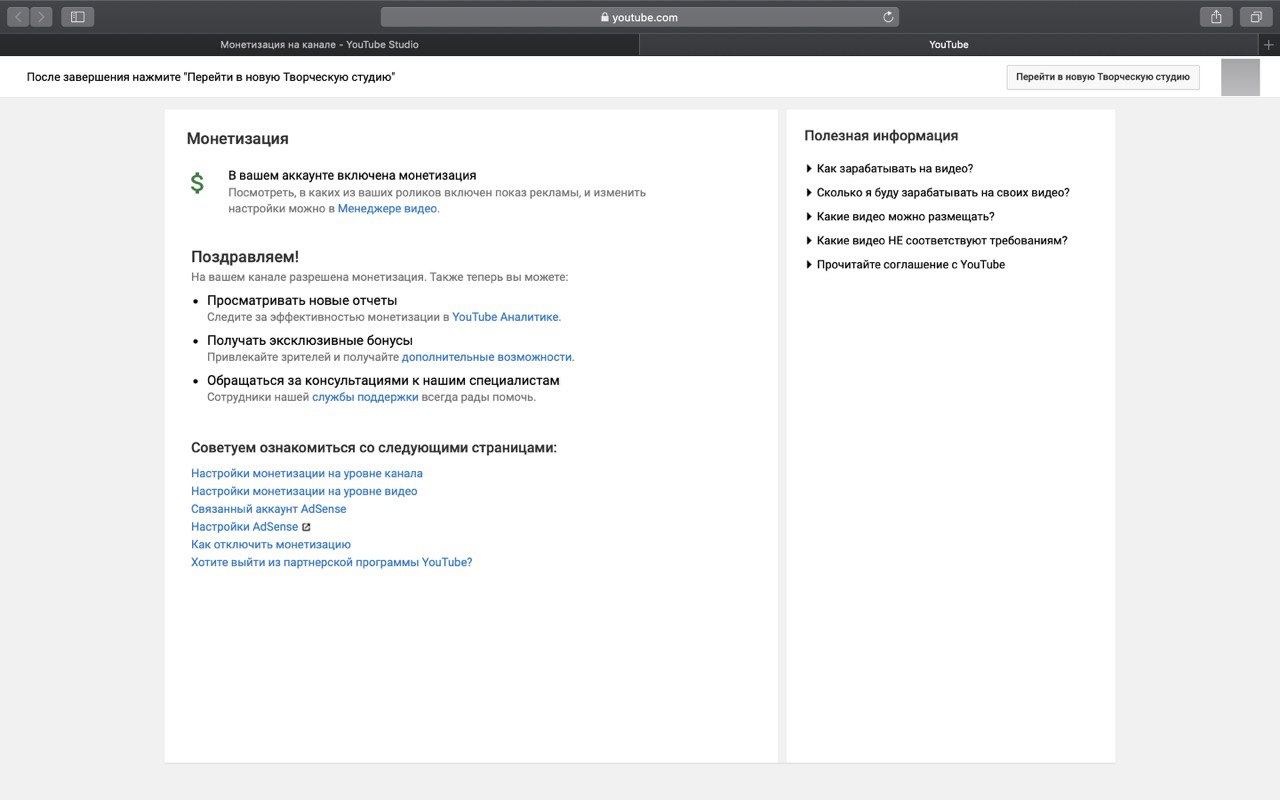Click В вашем аккаунте включена монетизация text
This screenshot has height=800, width=1280.
coord(352,175)
